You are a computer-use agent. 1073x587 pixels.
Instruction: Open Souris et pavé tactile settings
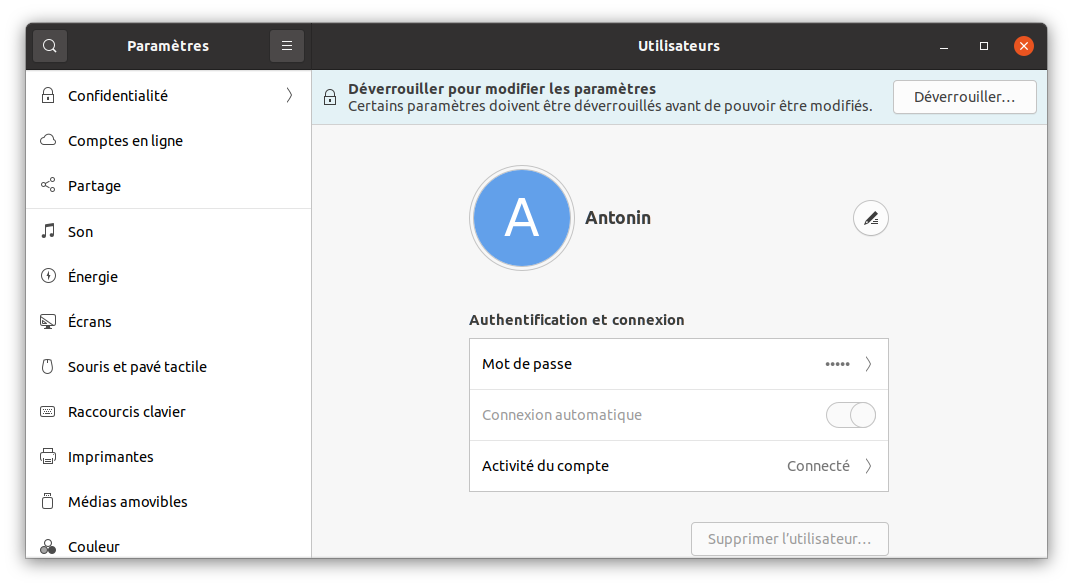(137, 367)
